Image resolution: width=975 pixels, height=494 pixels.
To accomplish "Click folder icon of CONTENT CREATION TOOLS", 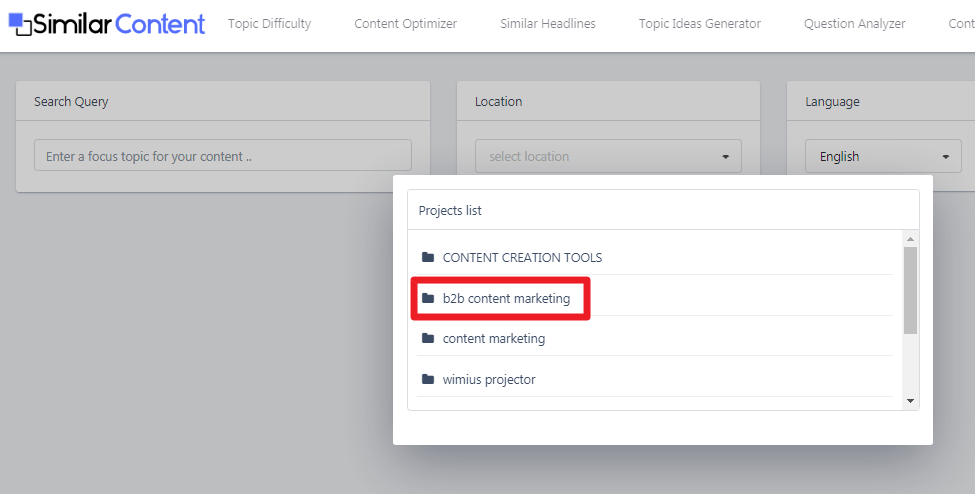I will (428, 257).
